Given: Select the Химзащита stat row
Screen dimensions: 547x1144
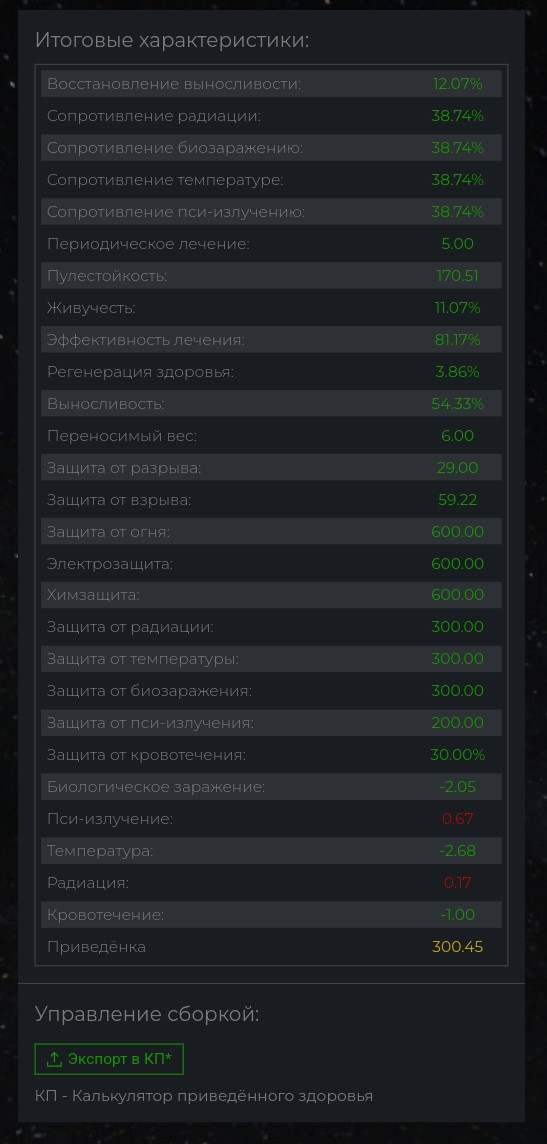Looking at the screenshot, I should click(271, 595).
